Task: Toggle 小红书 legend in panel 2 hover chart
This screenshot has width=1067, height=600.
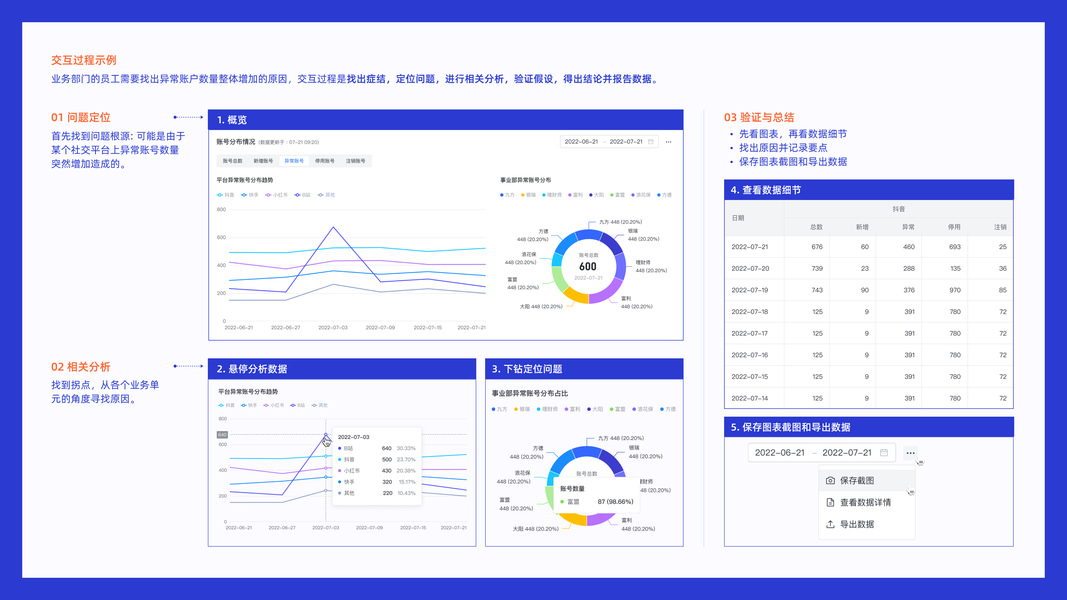Action: 274,405
